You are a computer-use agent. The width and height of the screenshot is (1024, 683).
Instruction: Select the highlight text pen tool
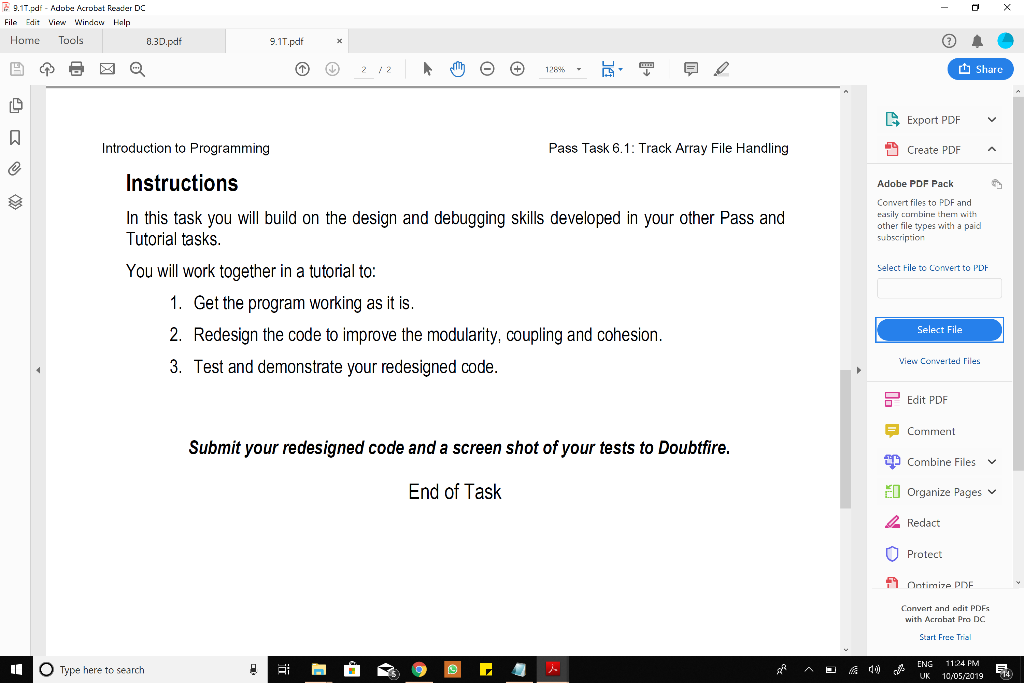pyautogui.click(x=721, y=69)
